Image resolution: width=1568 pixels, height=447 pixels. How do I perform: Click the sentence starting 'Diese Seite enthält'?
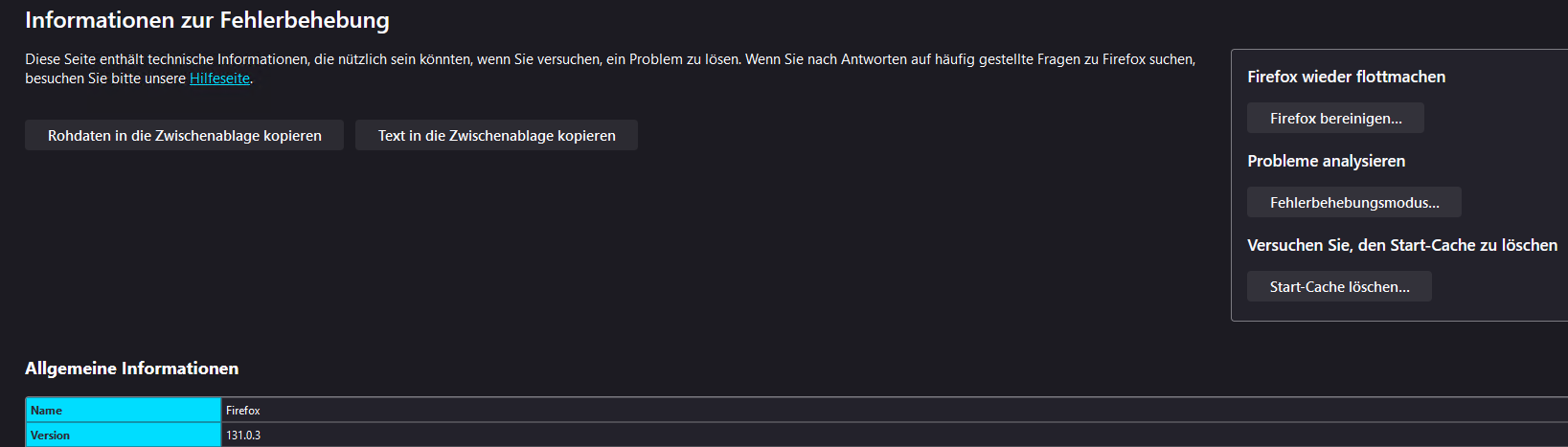coord(383,59)
